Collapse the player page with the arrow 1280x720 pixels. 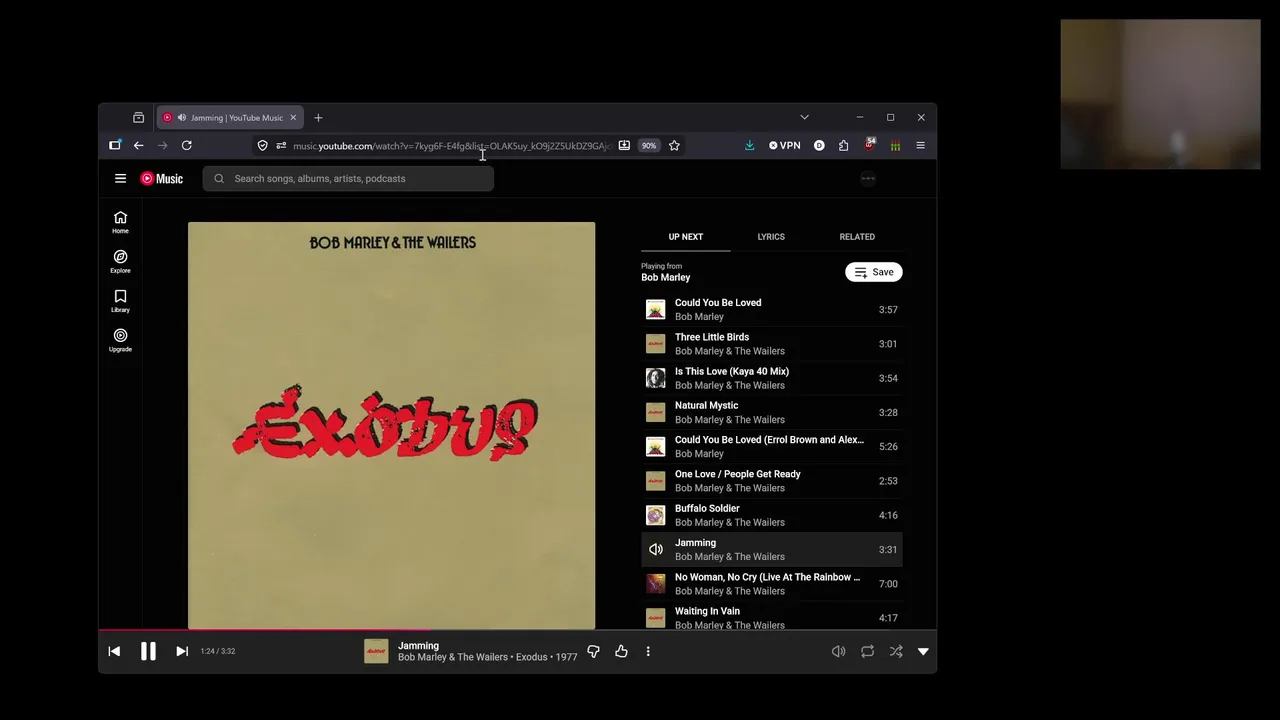coord(923,651)
